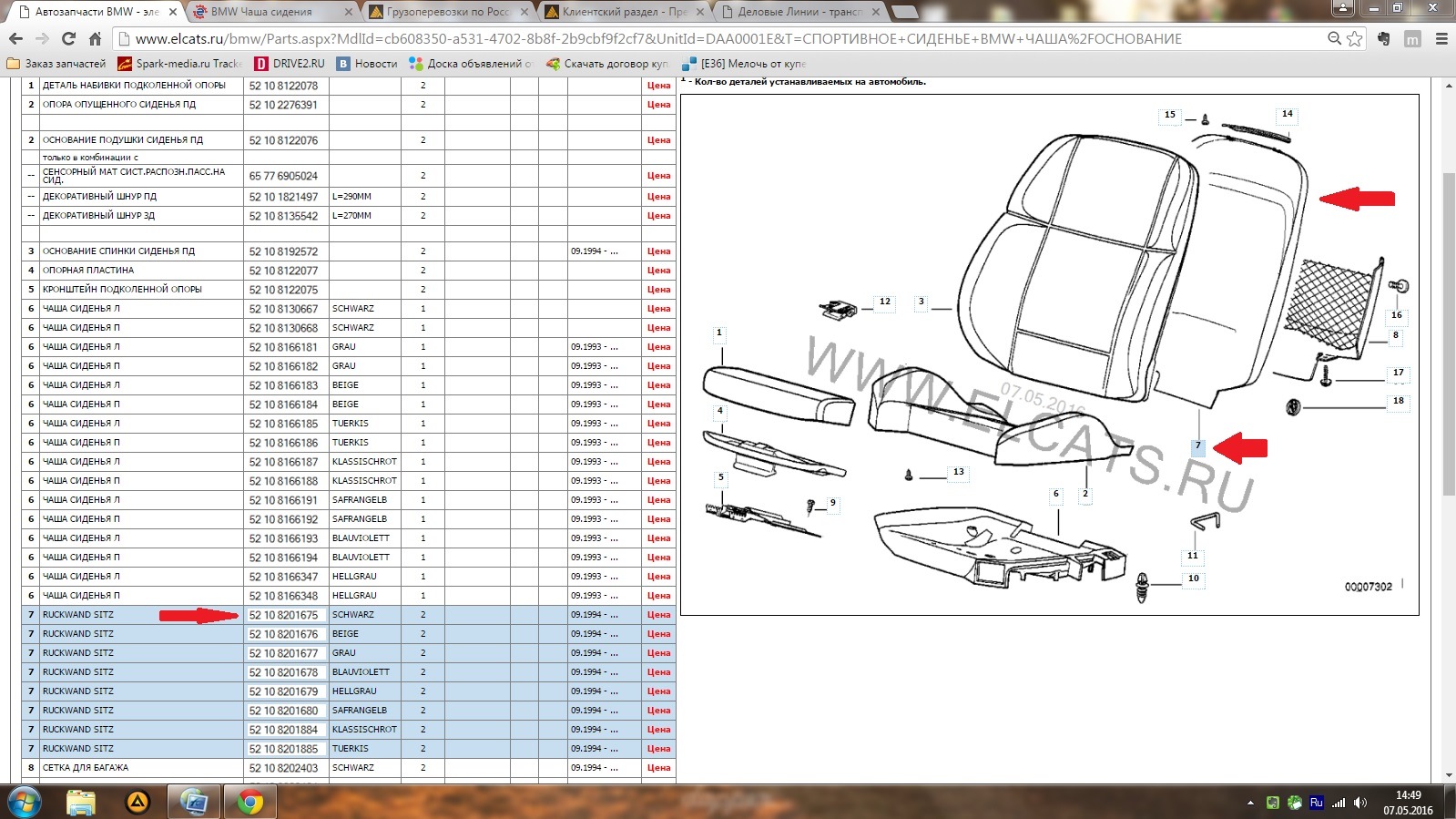Open Windows Explorer from the taskbar
Image resolution: width=1456 pixels, height=819 pixels.
pyautogui.click(x=81, y=802)
